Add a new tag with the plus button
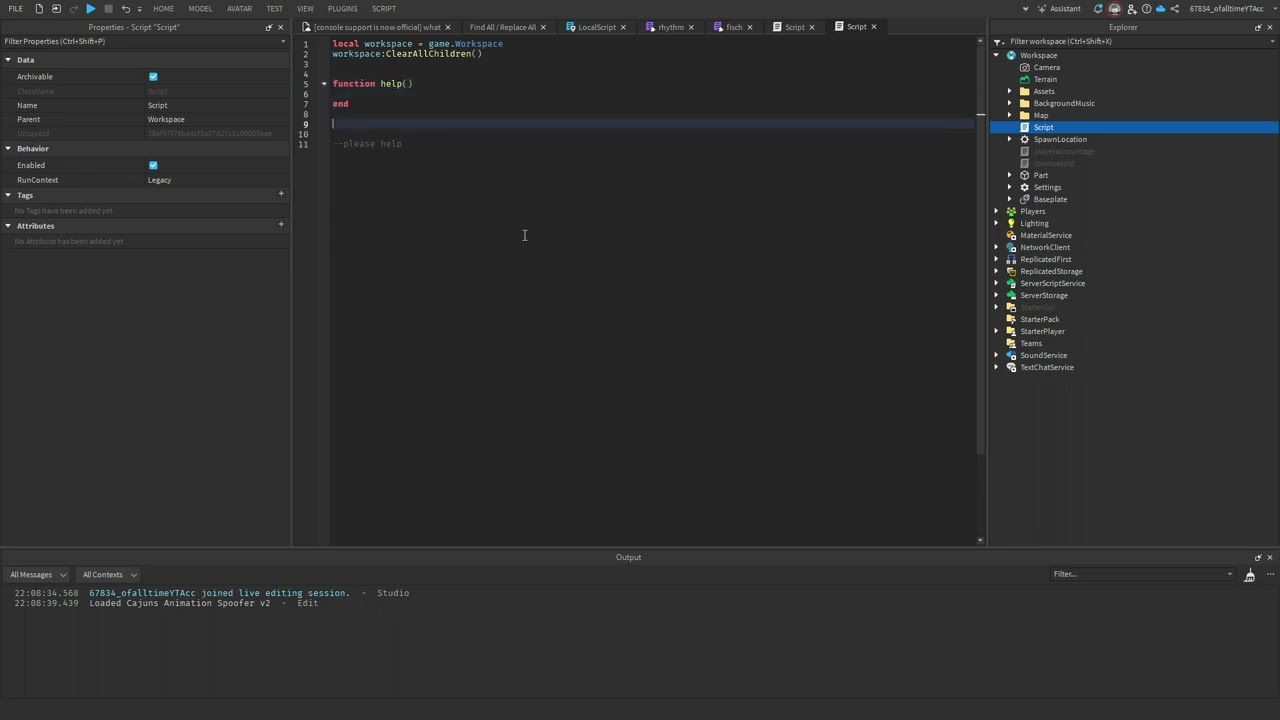Image resolution: width=1280 pixels, height=720 pixels. [x=281, y=193]
